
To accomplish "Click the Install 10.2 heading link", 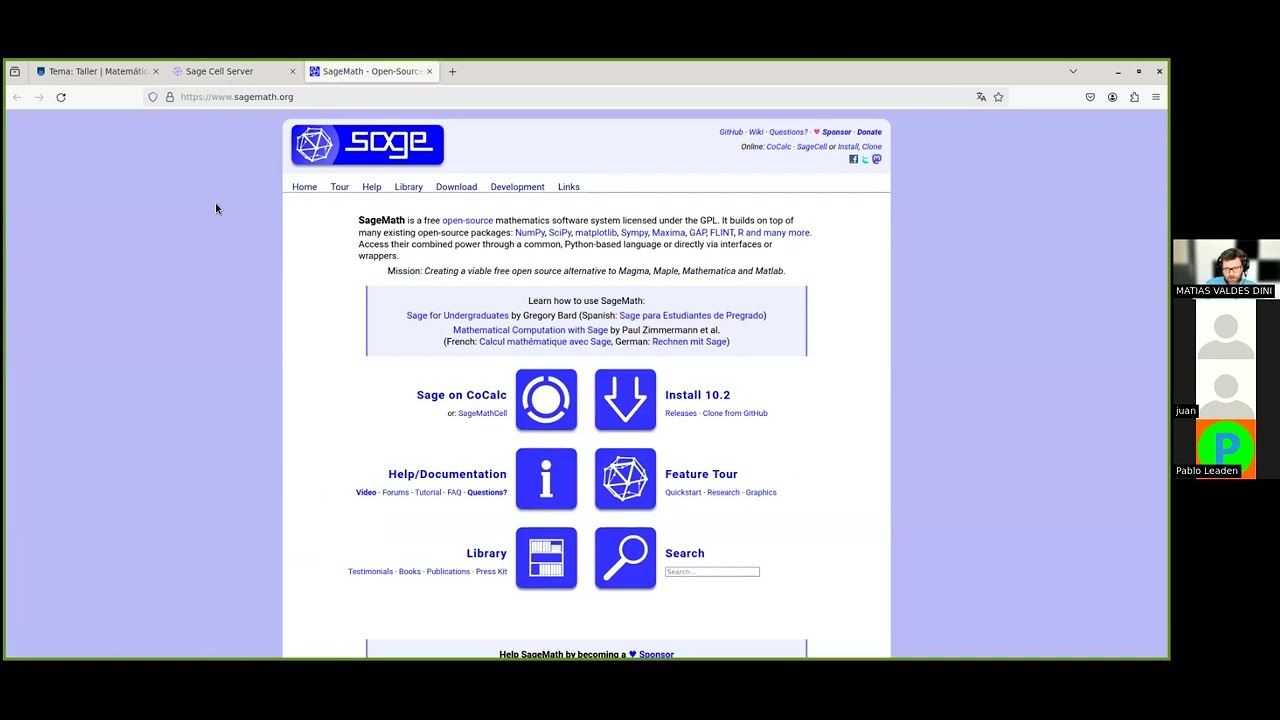I will (x=697, y=395).
